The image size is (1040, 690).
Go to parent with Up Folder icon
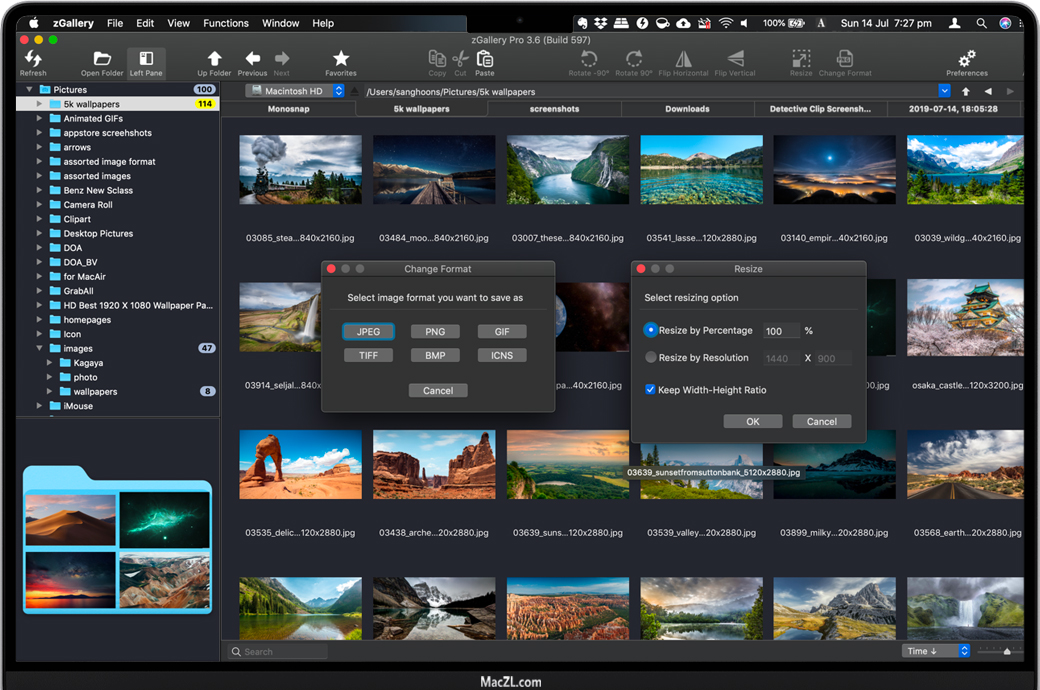pos(214,60)
